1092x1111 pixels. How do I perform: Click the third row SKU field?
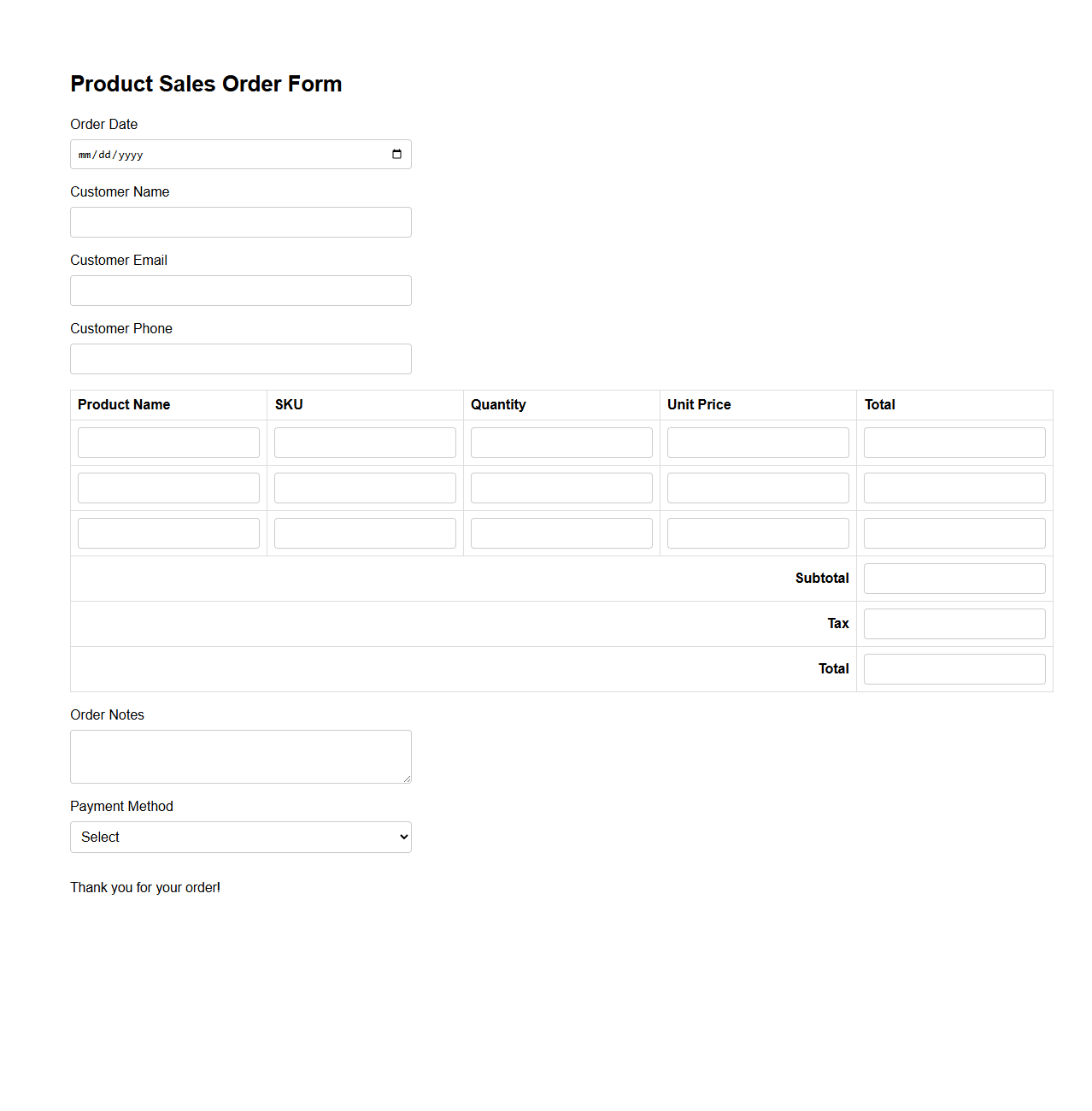(365, 532)
